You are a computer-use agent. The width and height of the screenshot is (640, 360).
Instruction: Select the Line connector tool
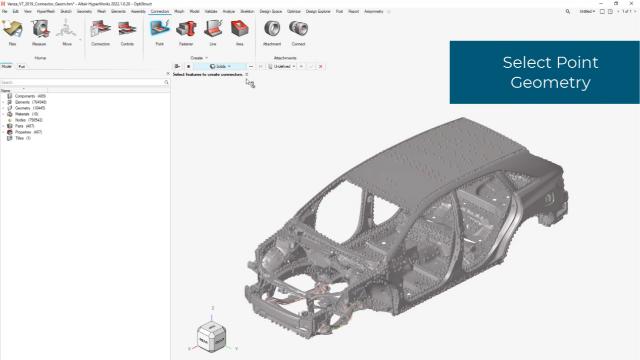(213, 33)
